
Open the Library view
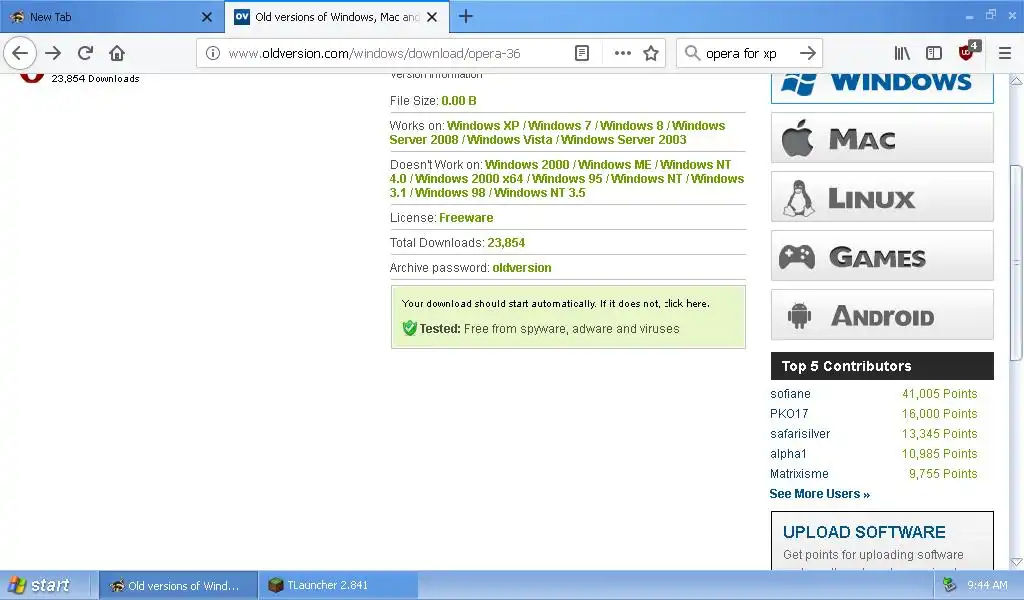pos(902,53)
